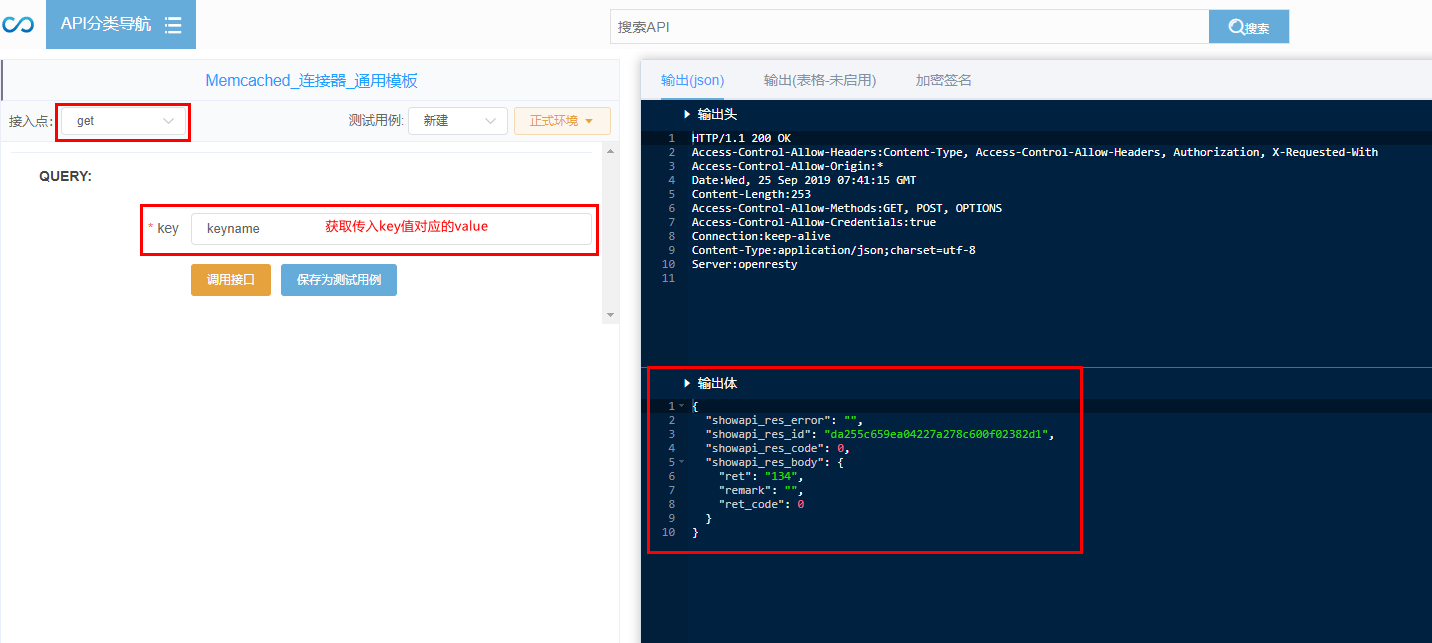
Task: Click the "showapi_res_error" line
Action: pos(783,421)
